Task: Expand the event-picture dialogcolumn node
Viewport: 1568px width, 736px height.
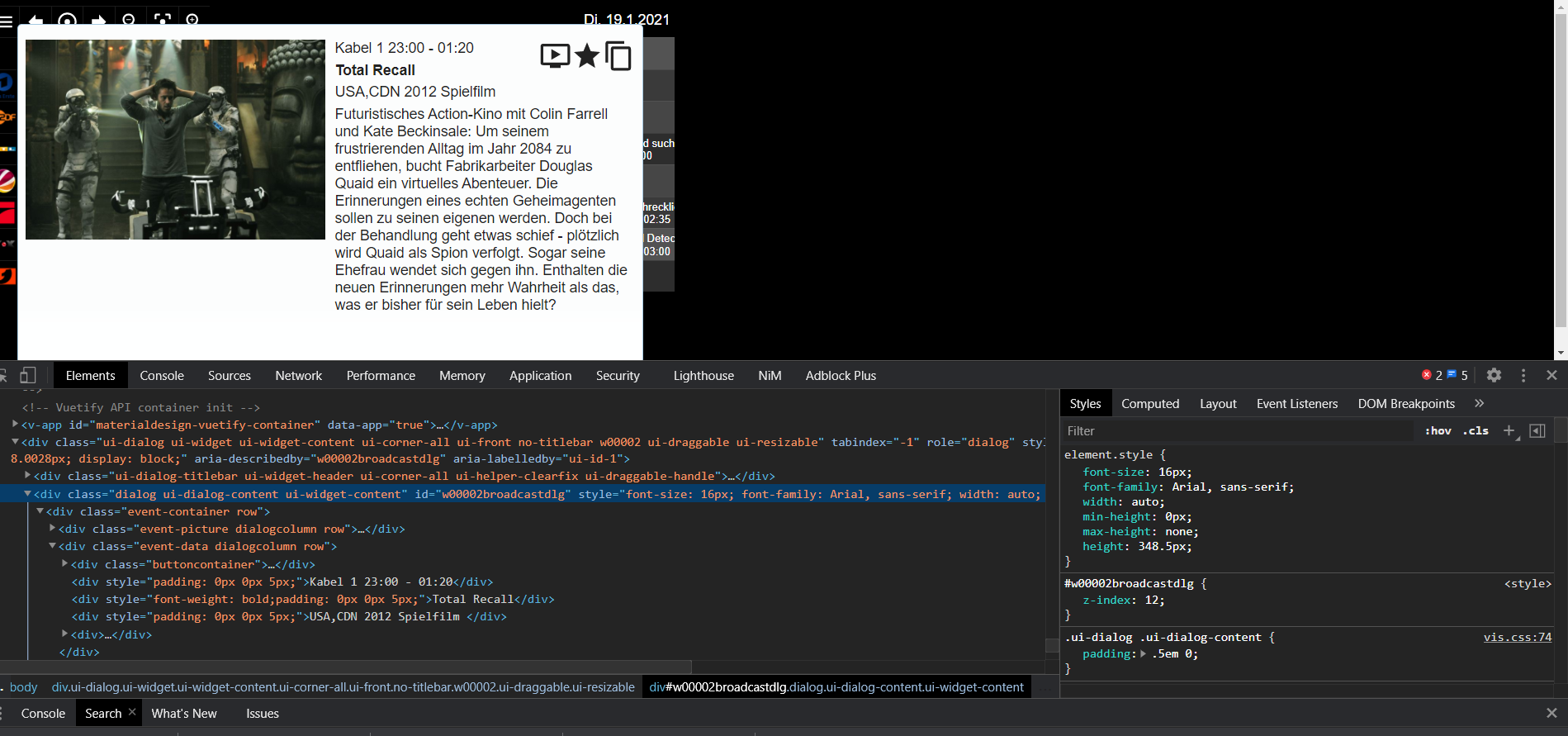Action: (52, 529)
